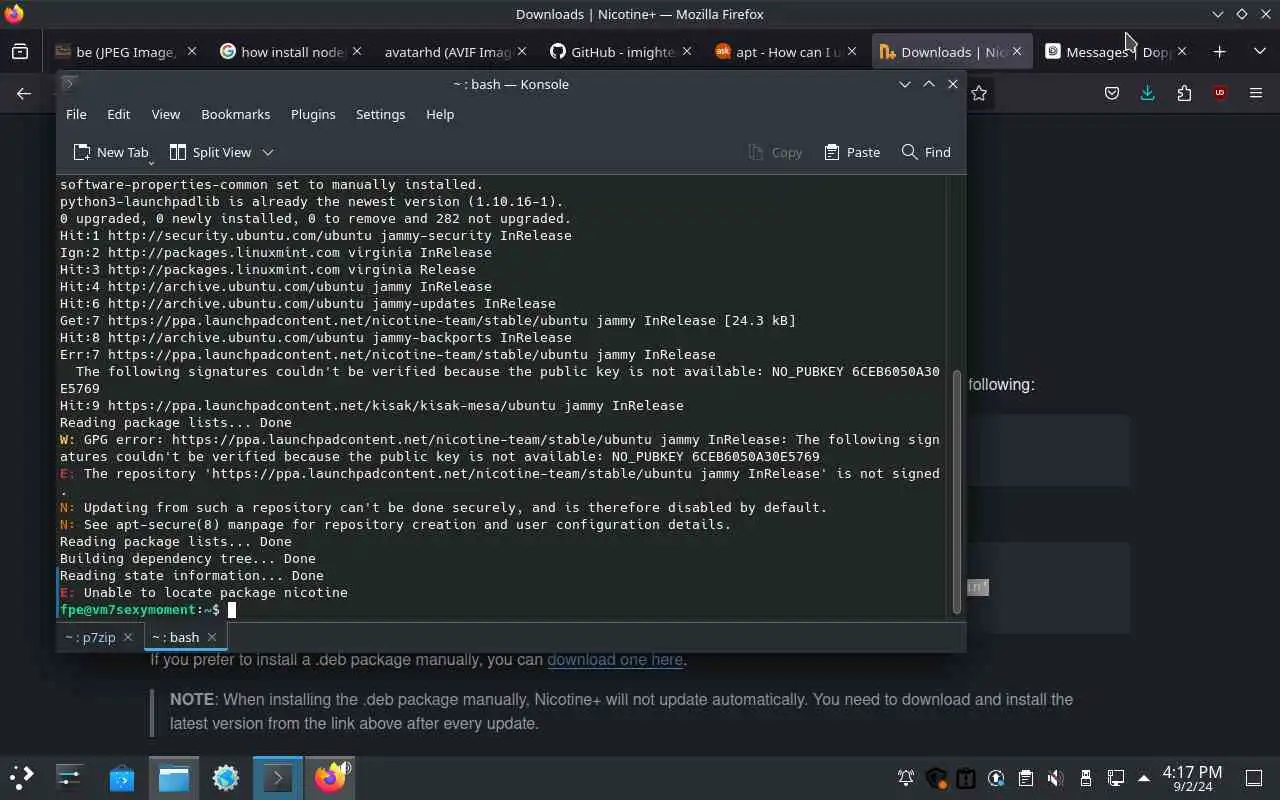Click the Paste button in Konsole

[x=852, y=152]
